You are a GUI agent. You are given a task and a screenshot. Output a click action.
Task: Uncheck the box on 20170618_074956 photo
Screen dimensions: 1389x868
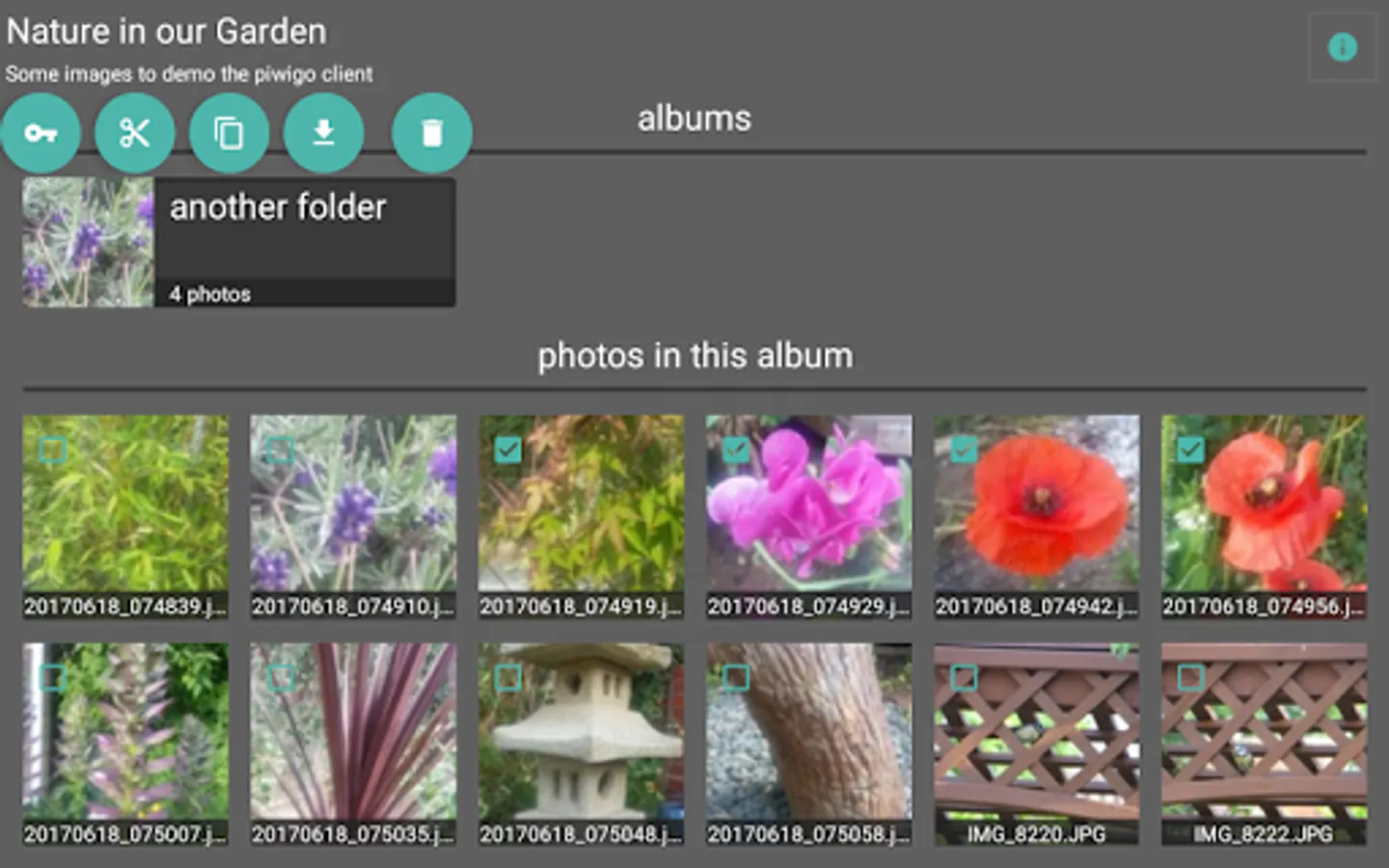point(1190,449)
